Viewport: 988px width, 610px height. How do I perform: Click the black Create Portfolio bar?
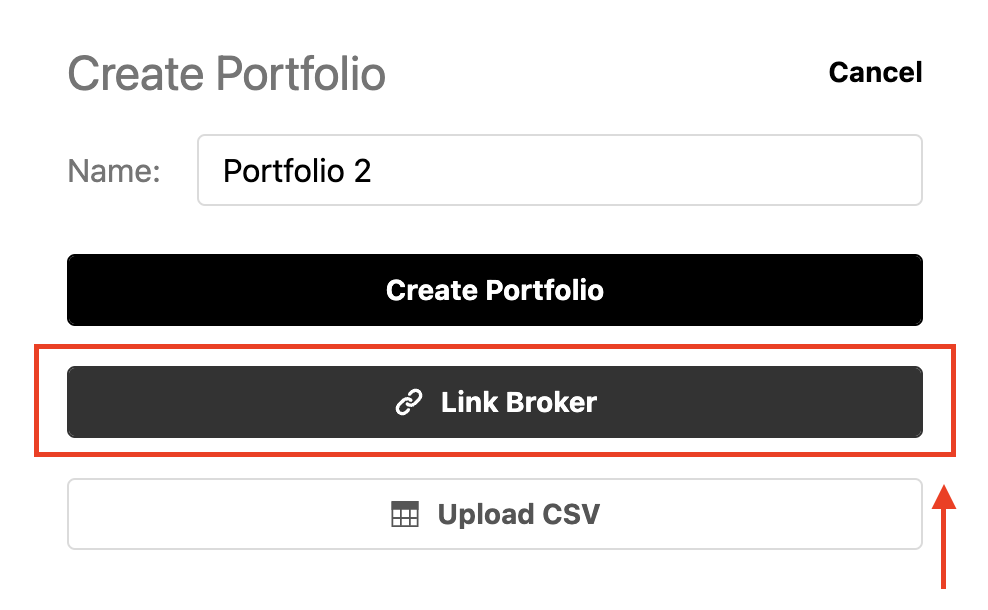coord(494,290)
